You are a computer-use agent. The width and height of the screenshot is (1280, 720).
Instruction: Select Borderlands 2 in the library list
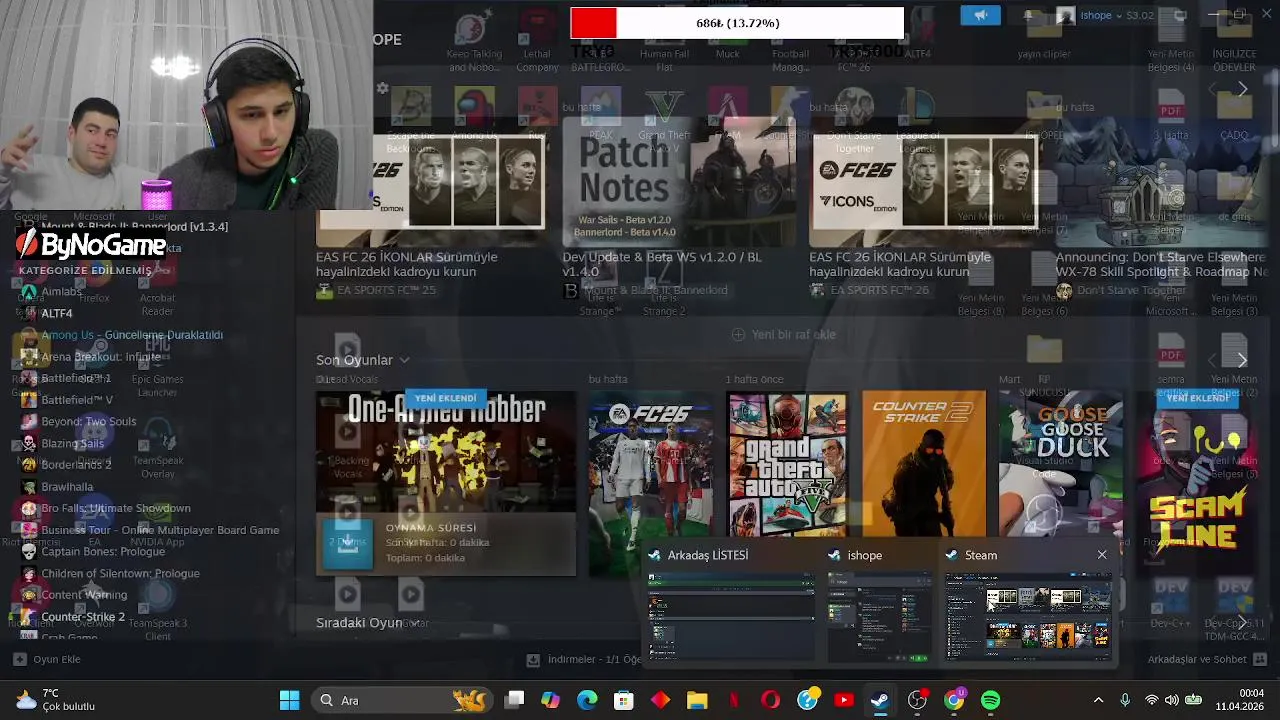click(76, 465)
